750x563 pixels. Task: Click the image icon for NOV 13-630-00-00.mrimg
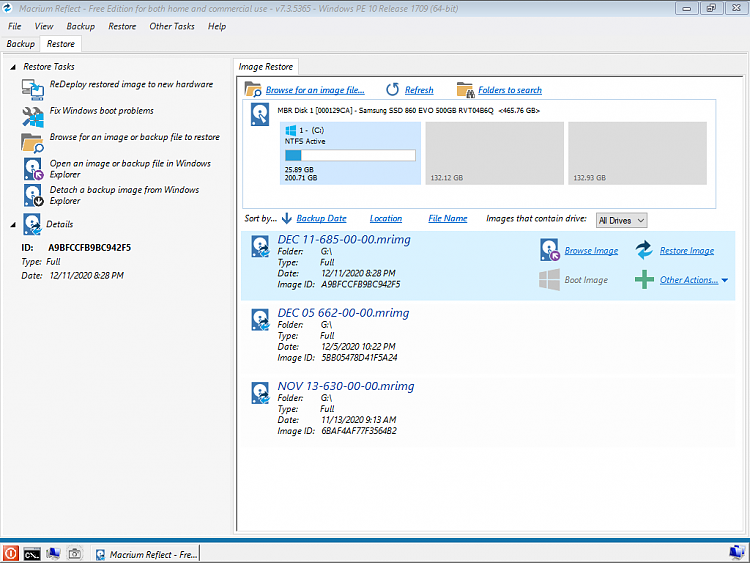coord(261,393)
